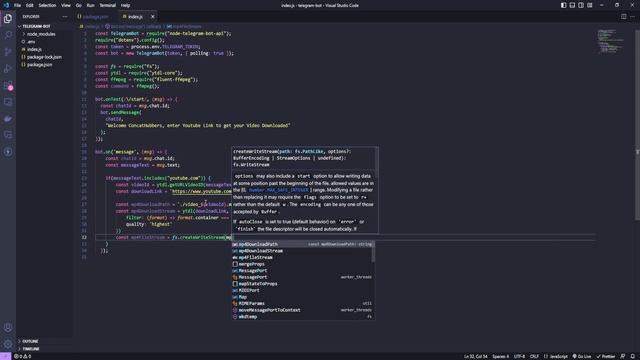Open the View menu

tap(66, 5)
